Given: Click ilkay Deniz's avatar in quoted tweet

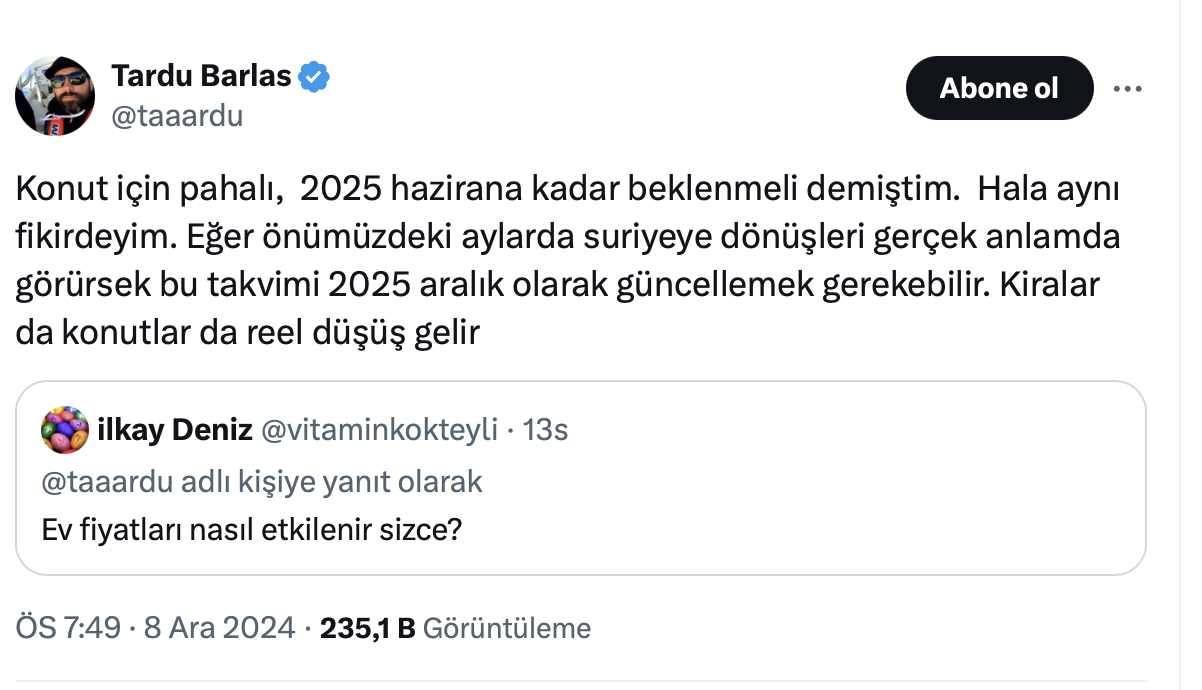Looking at the screenshot, I should coord(65,430).
